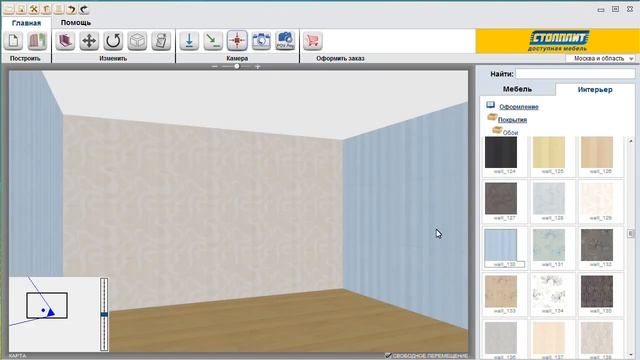640x360 pixels.
Task: Select white floral sketch wallpaper wall_134
Action: pyautogui.click(x=549, y=291)
